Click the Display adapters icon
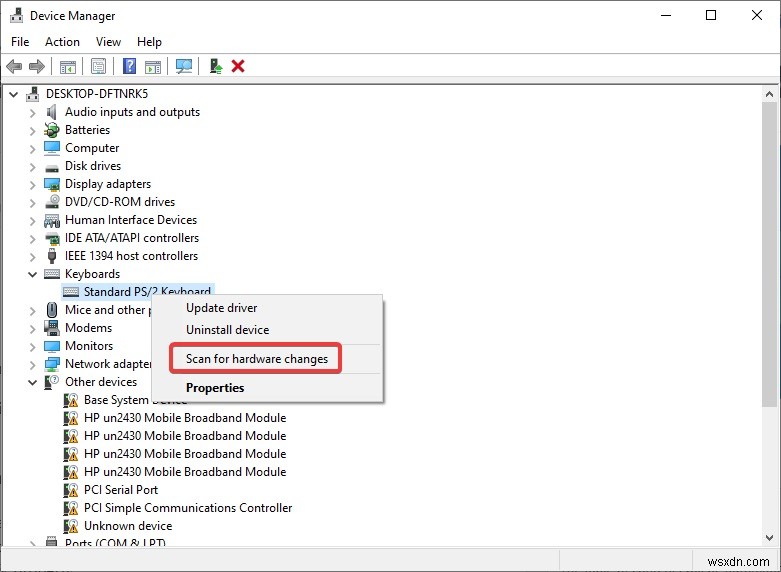Viewport: 781px width, 572px height. point(52,184)
